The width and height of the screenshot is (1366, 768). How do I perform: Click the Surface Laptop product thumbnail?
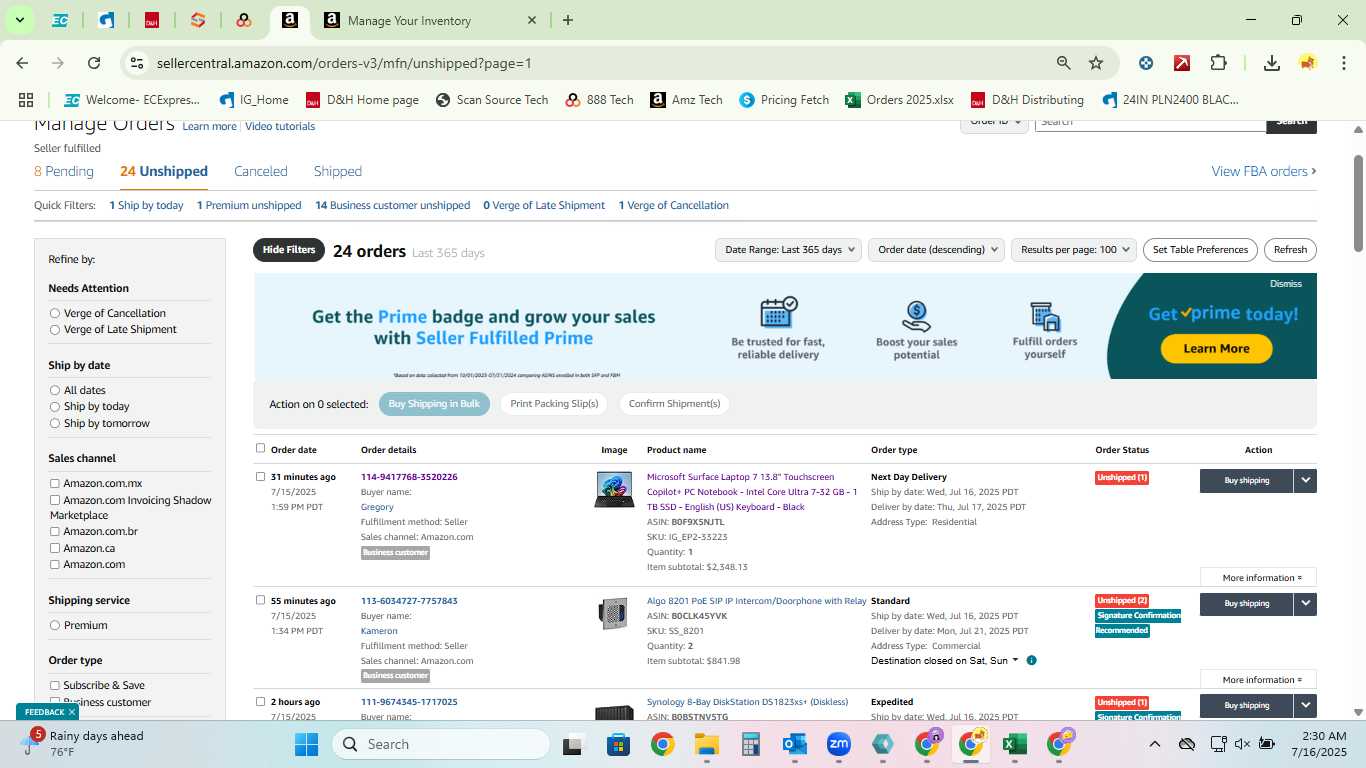pyautogui.click(x=614, y=489)
